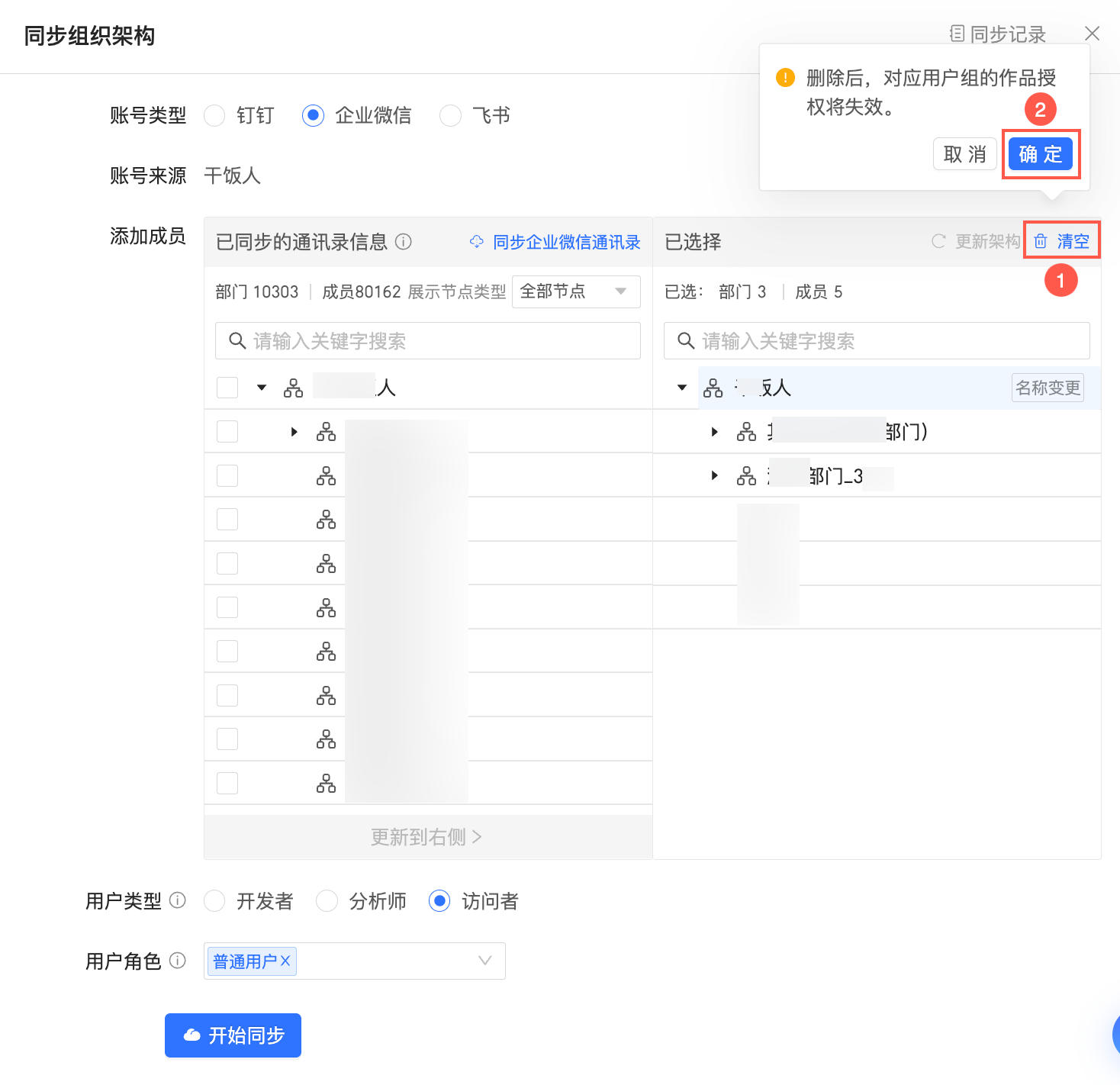The image size is (1120, 1085).
Task: Check the third child department checkbox
Action: coord(227,520)
